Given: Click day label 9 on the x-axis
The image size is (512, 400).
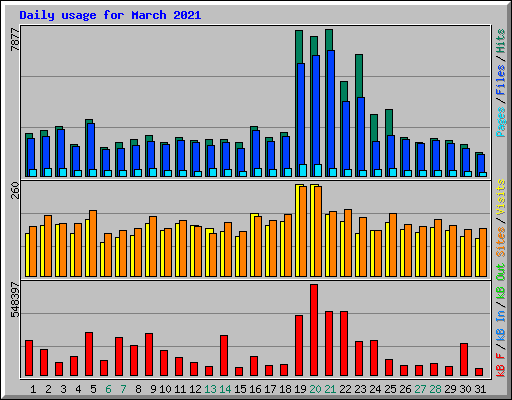Looking at the screenshot, I should coord(153,389).
